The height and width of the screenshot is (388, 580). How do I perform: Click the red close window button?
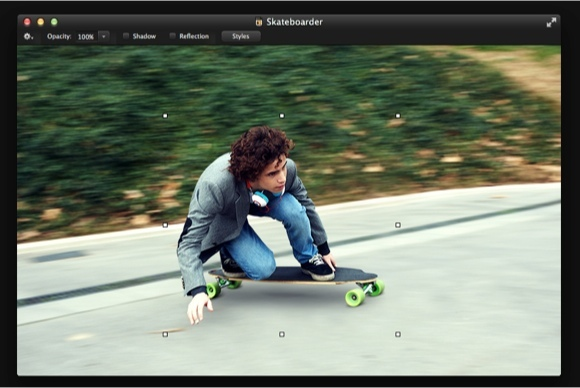(27, 22)
